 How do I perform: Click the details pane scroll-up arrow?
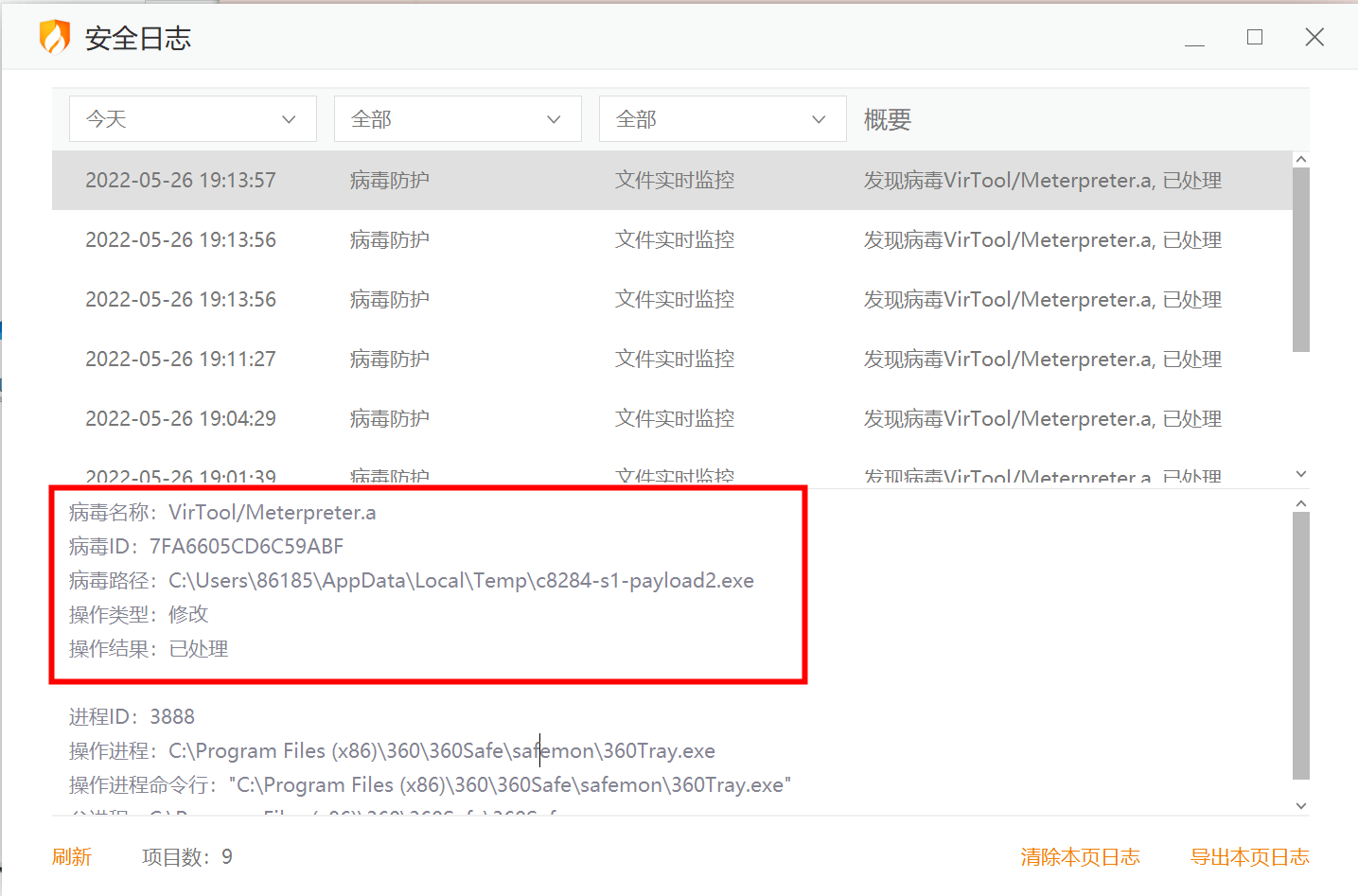click(x=1301, y=504)
